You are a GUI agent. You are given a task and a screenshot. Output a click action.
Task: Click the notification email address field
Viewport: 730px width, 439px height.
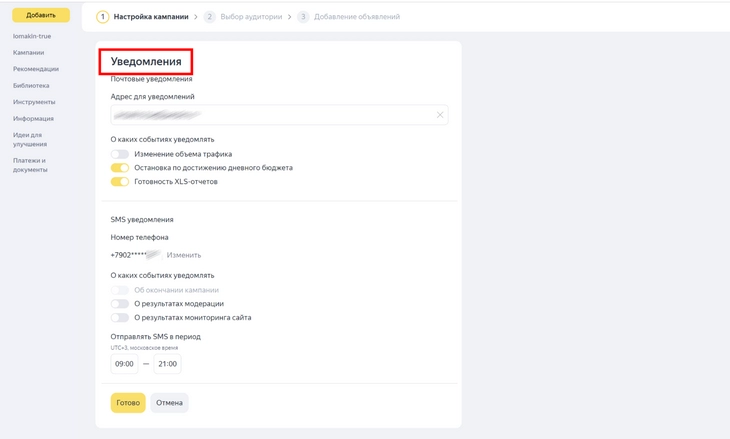(279, 115)
